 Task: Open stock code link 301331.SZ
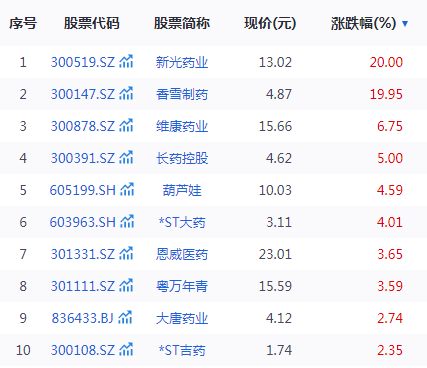83,254
